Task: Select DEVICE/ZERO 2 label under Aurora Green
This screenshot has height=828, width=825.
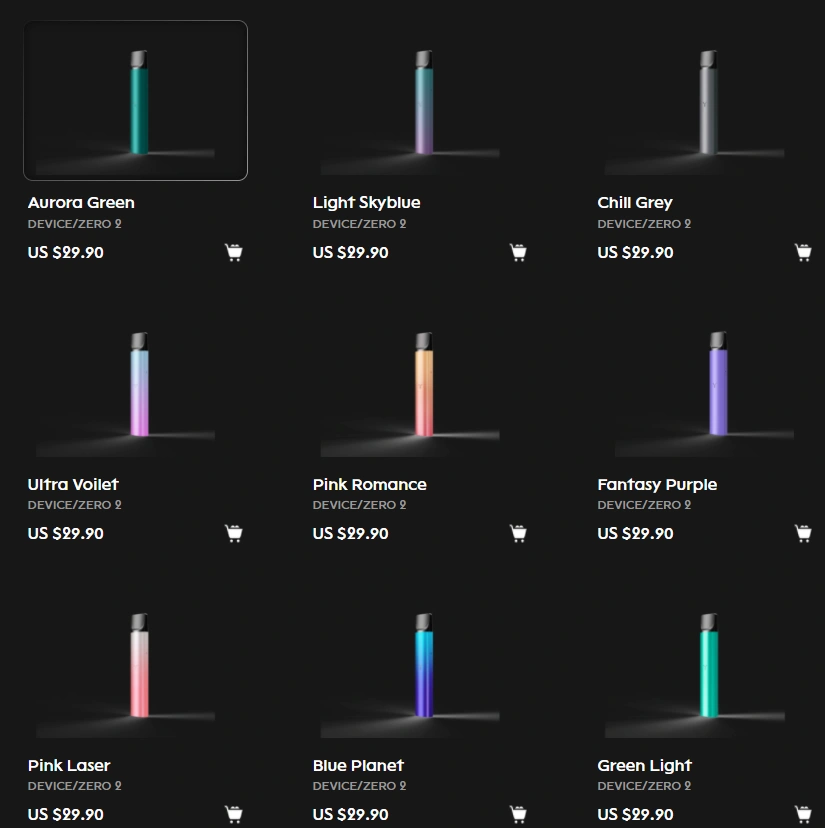Action: tap(74, 224)
